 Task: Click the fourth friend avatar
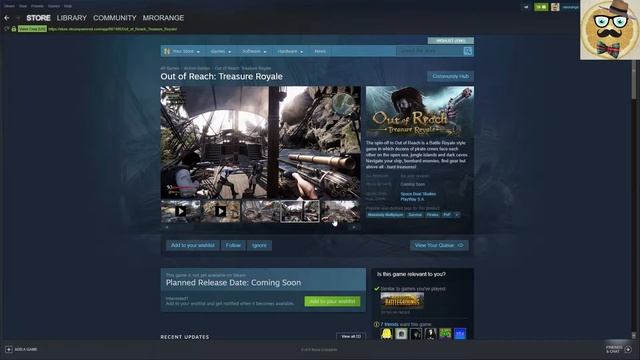(430, 334)
